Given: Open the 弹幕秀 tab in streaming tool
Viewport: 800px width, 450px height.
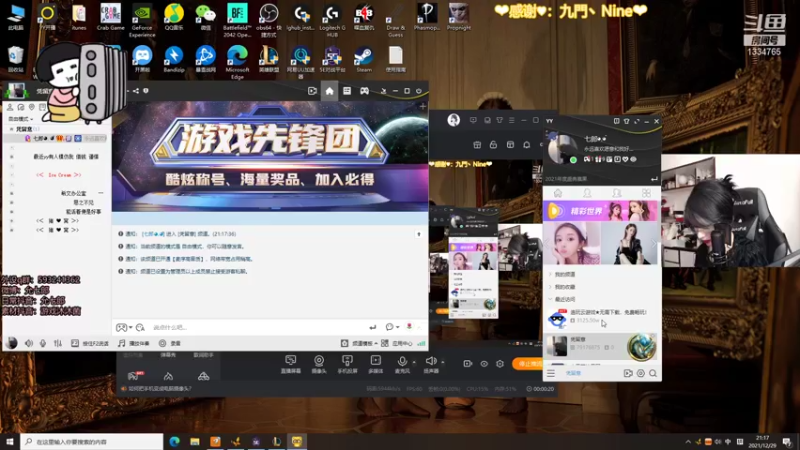Looking at the screenshot, I should click(x=168, y=355).
